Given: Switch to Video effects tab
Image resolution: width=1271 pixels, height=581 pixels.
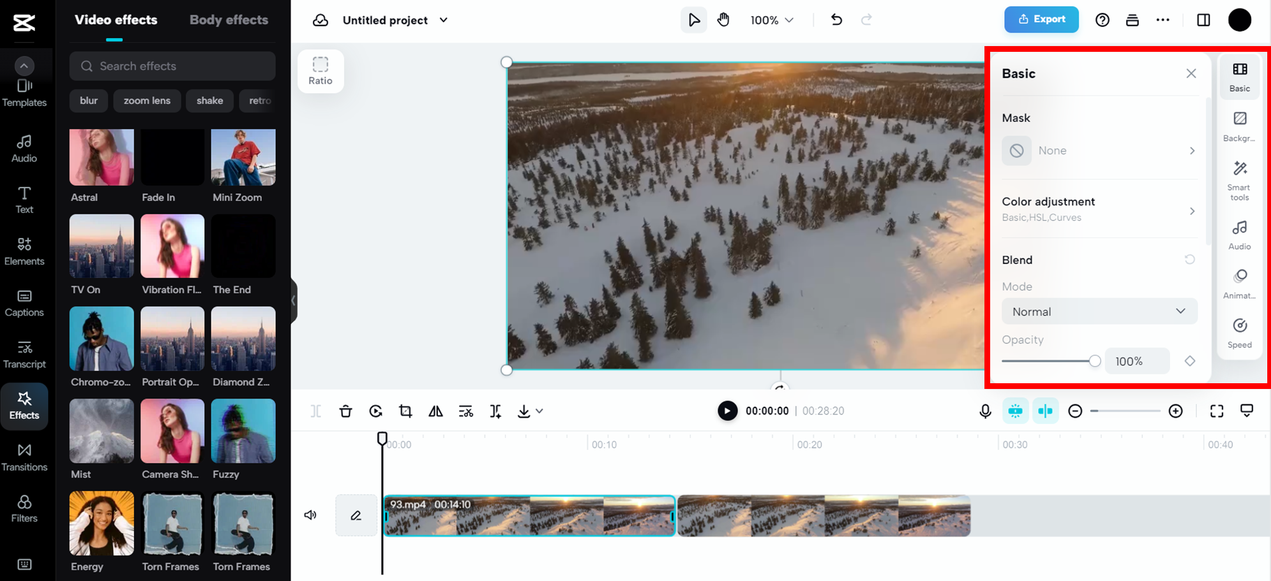Looking at the screenshot, I should click(x=115, y=20).
